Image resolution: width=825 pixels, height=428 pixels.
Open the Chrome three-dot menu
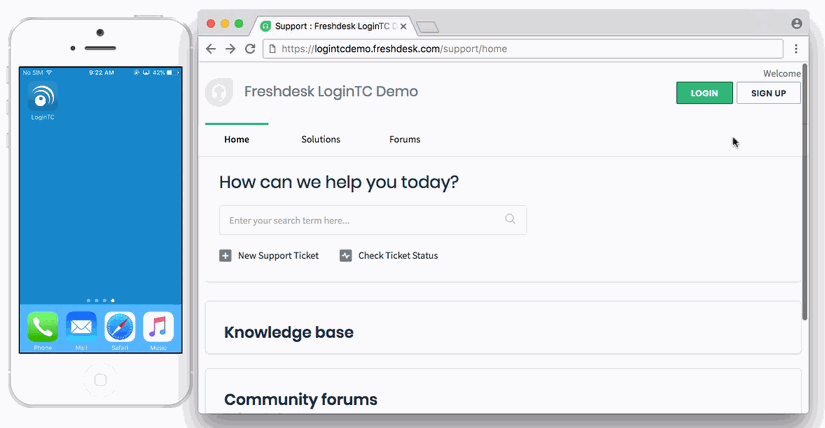796,49
